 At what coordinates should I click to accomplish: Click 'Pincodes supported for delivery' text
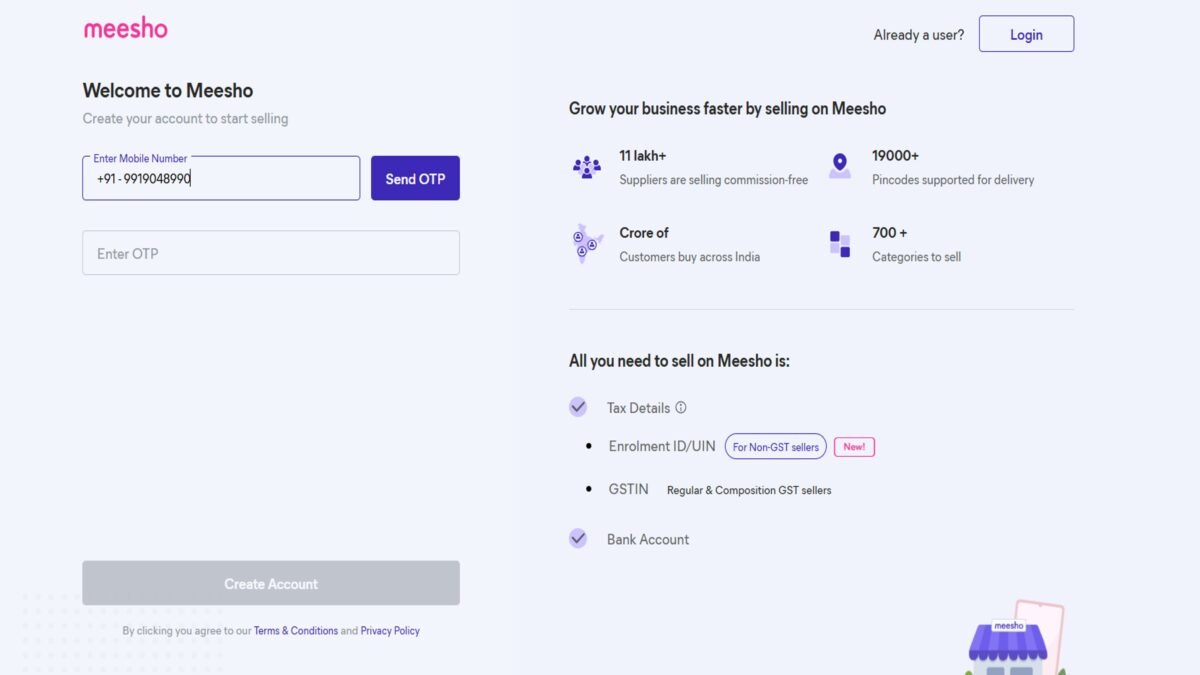[953, 180]
